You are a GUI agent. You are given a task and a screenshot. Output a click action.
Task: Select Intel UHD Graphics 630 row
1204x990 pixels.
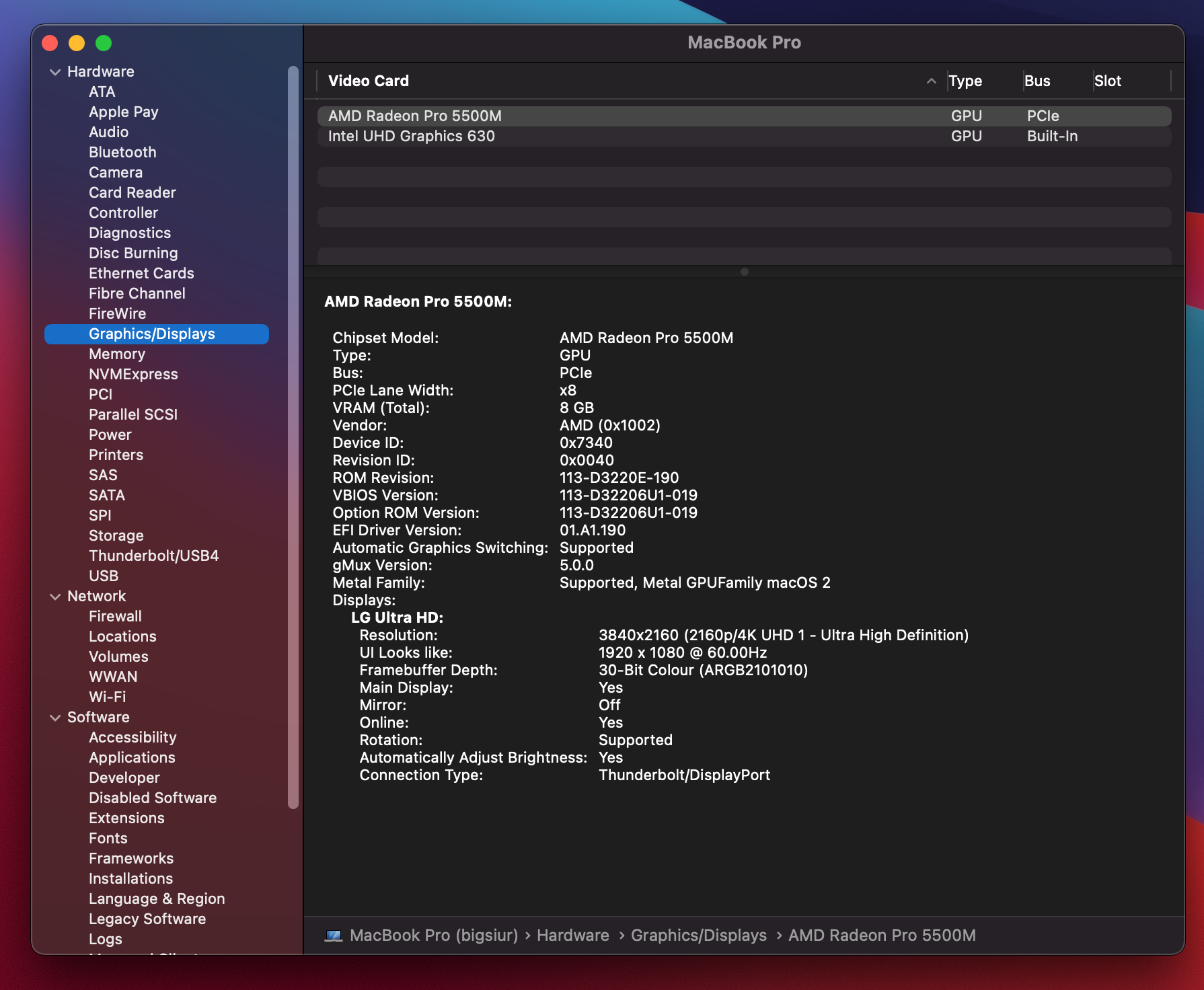tap(744, 137)
